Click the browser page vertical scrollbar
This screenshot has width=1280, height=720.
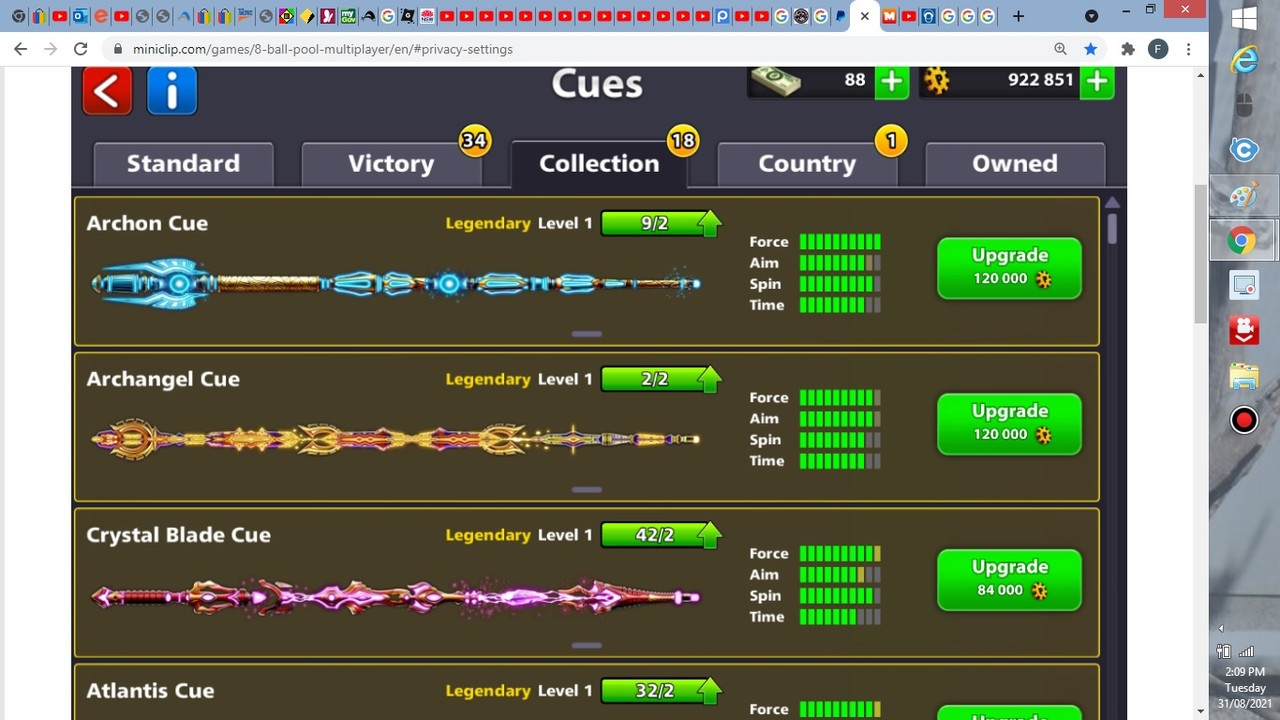(x=1201, y=253)
